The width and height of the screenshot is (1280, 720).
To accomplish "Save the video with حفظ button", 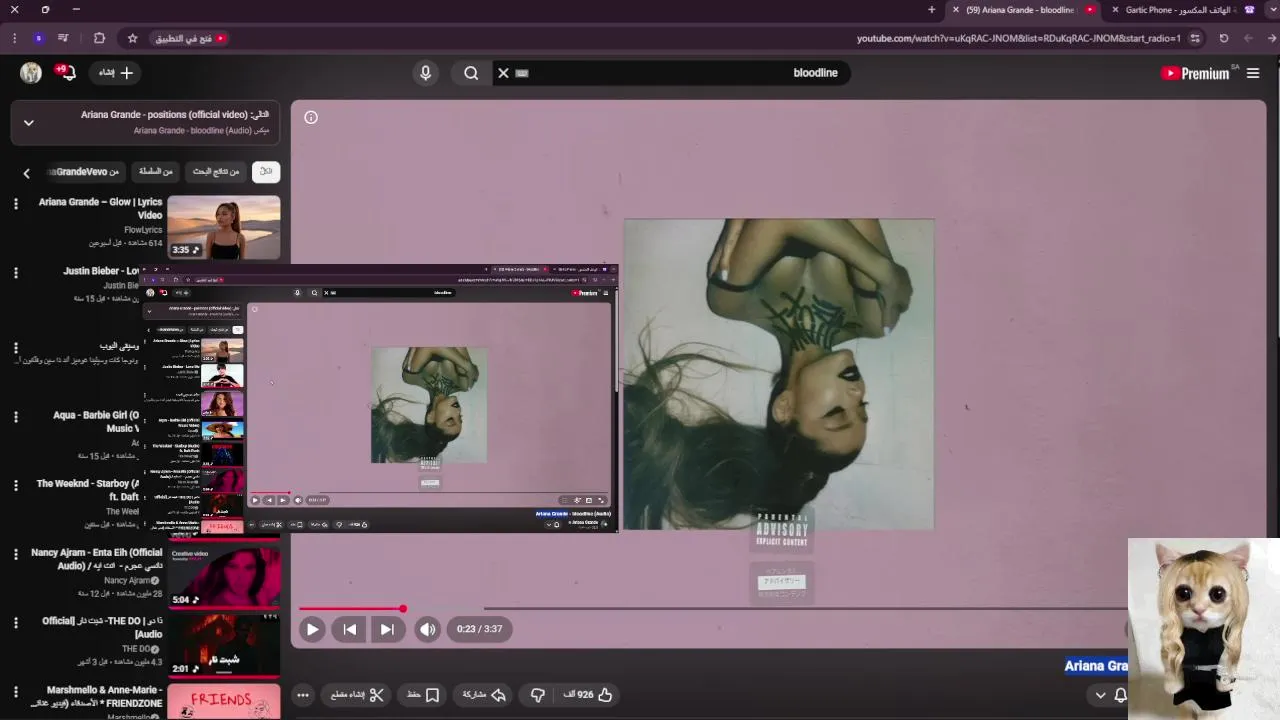I will (423, 695).
